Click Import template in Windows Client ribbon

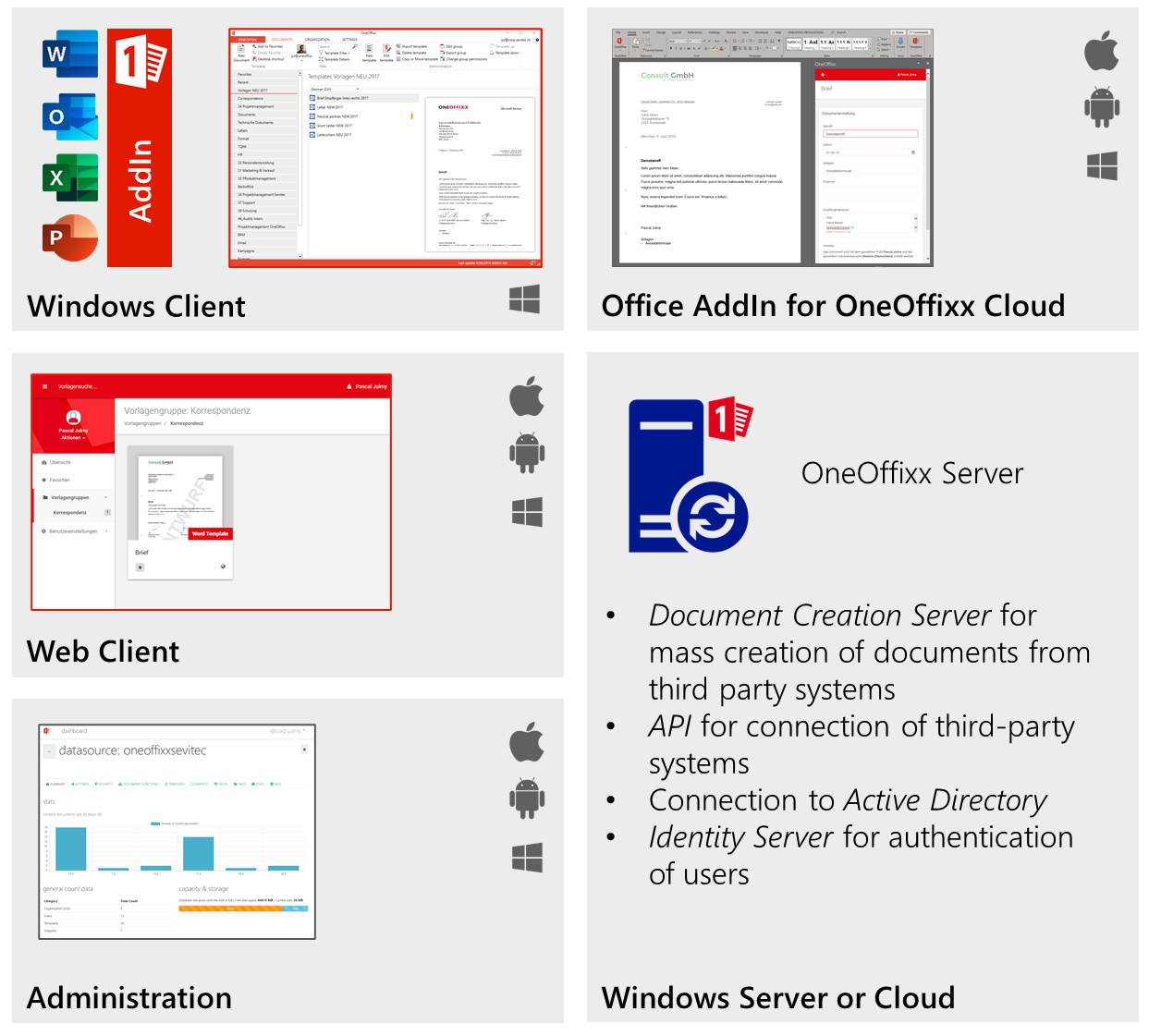pos(412,46)
